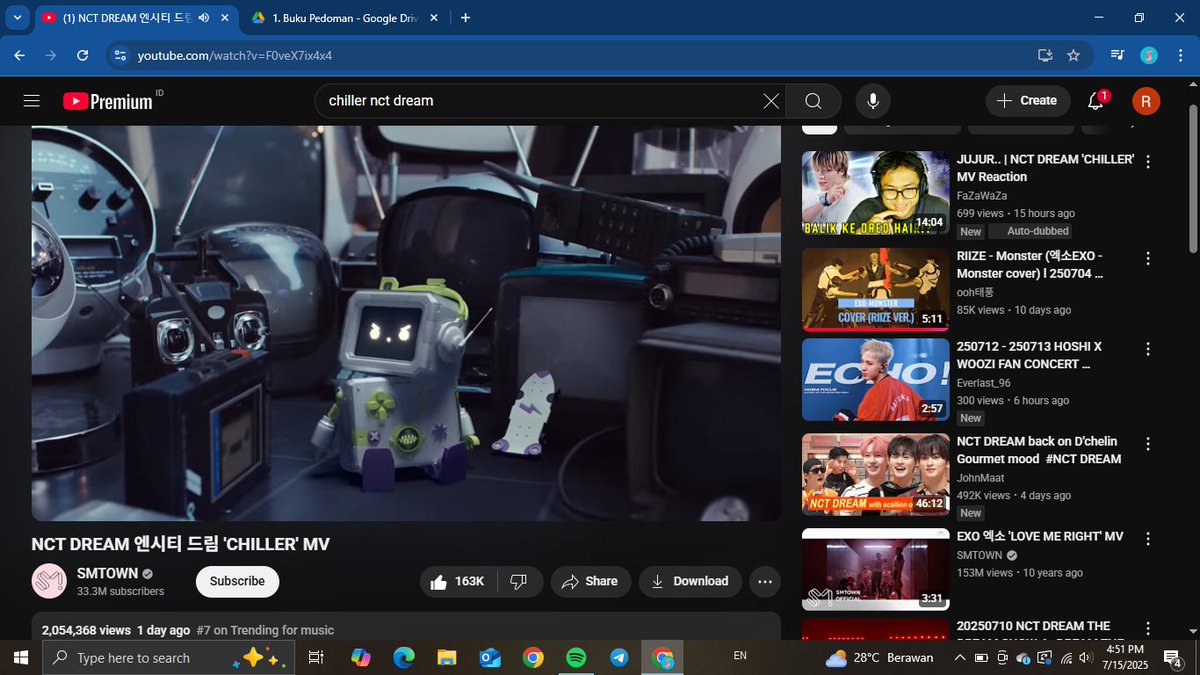Click the magnifier search button

point(813,100)
